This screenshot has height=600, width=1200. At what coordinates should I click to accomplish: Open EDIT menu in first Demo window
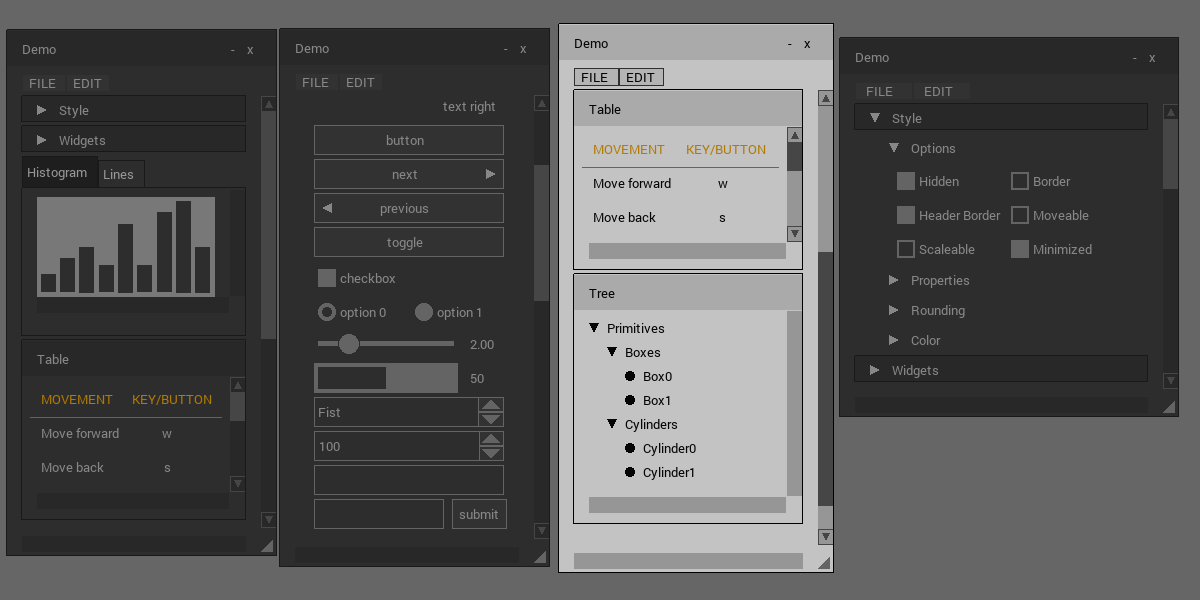(88, 83)
